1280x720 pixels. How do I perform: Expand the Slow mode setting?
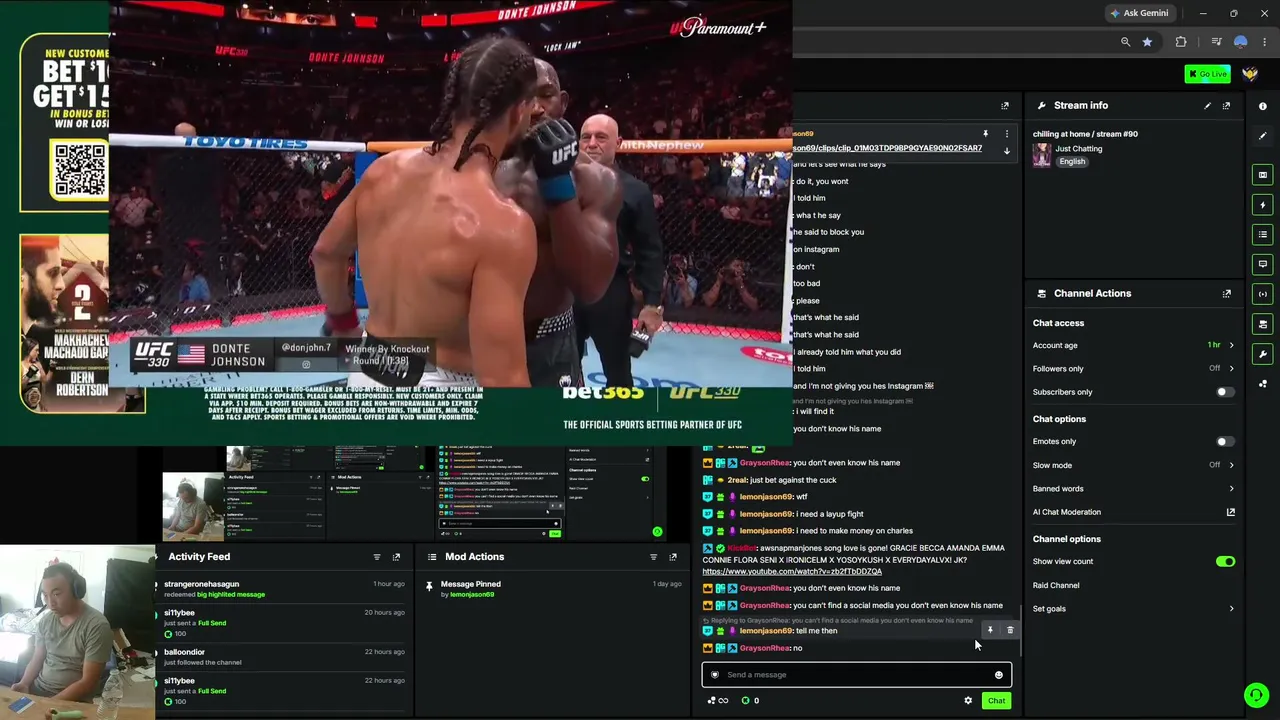tap(1134, 465)
